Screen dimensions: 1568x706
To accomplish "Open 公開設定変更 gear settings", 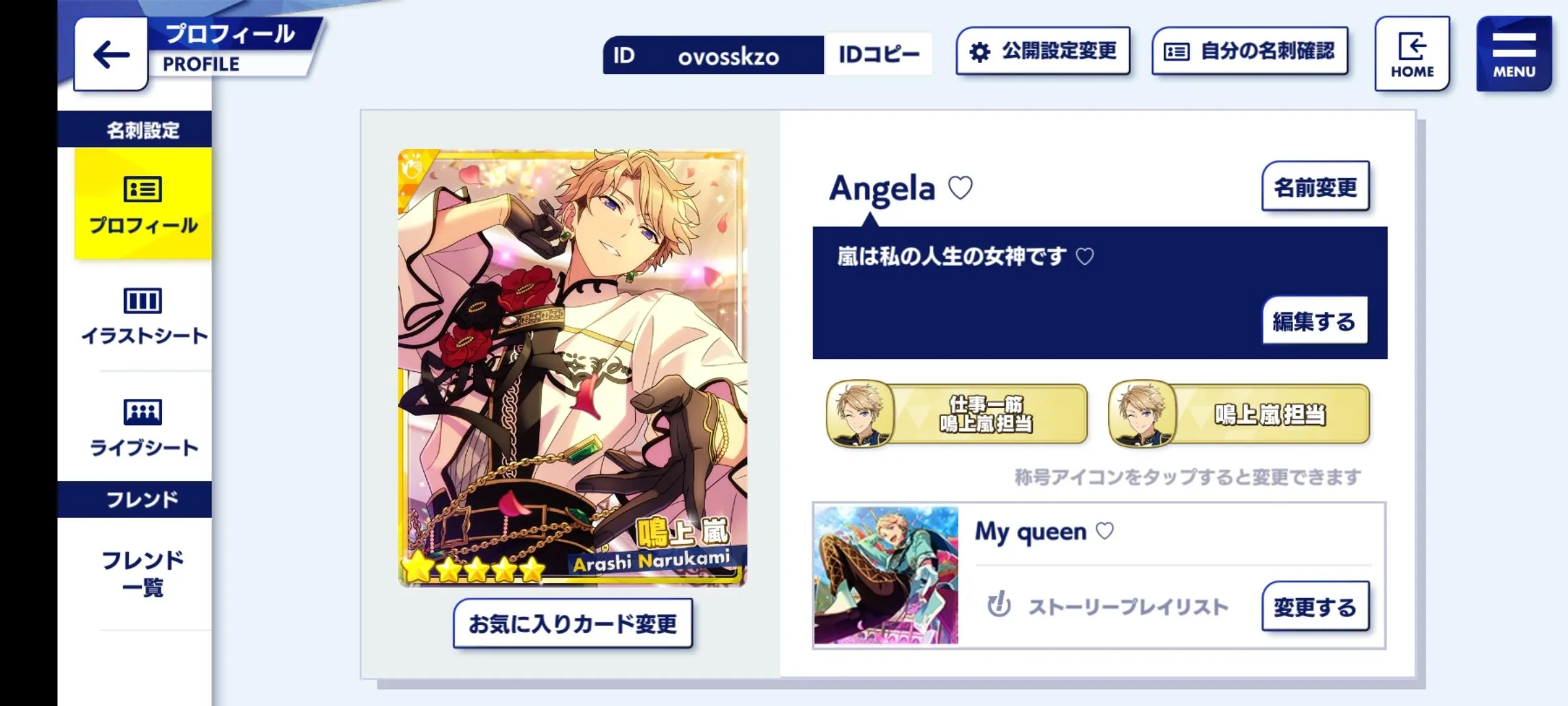I will [x=1043, y=51].
